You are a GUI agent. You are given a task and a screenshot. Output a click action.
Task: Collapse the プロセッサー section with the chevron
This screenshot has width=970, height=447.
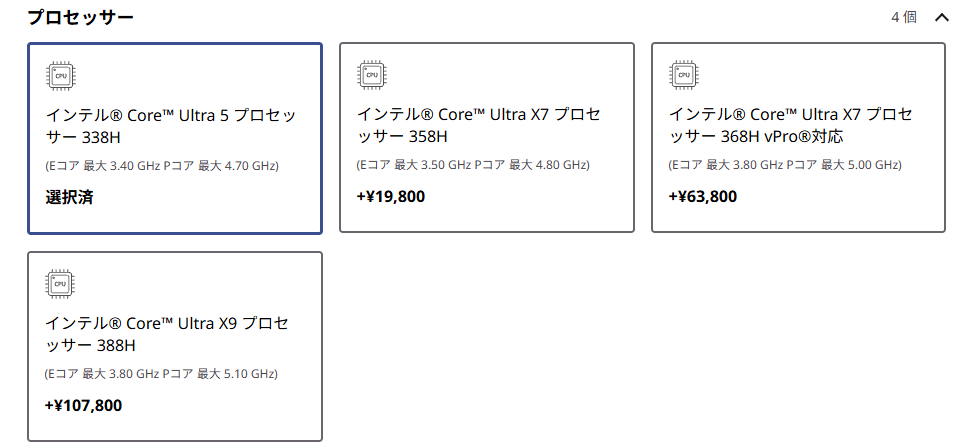[941, 17]
